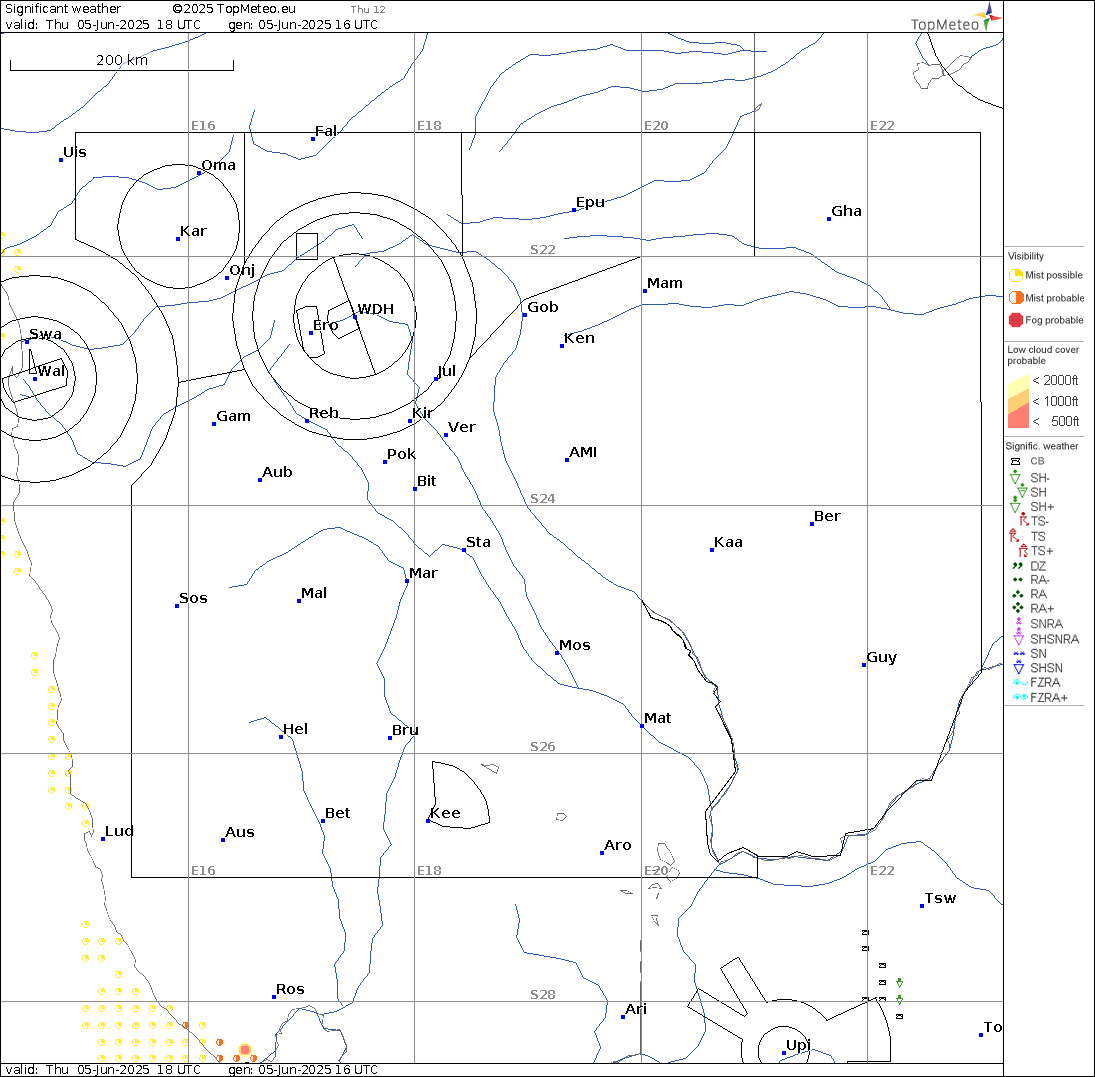This screenshot has width=1095, height=1077.
Task: Click the Fog probable red icon
Action: (x=1015, y=320)
